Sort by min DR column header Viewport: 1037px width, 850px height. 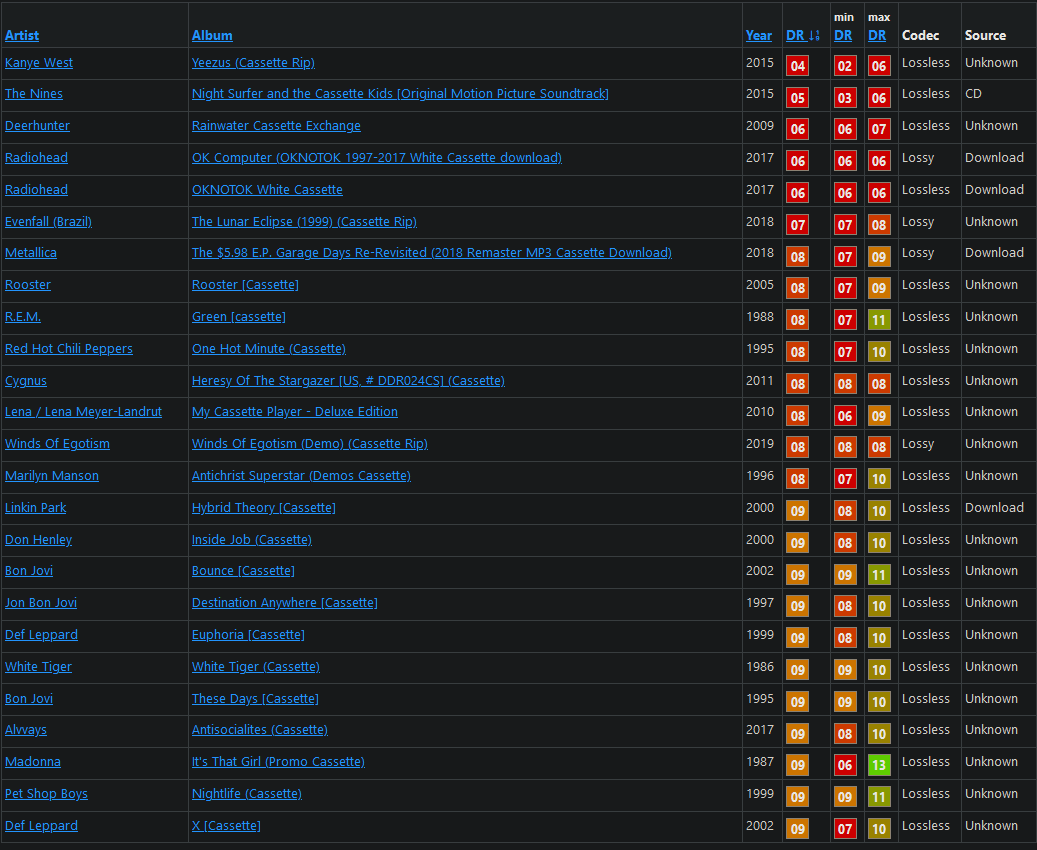843,36
